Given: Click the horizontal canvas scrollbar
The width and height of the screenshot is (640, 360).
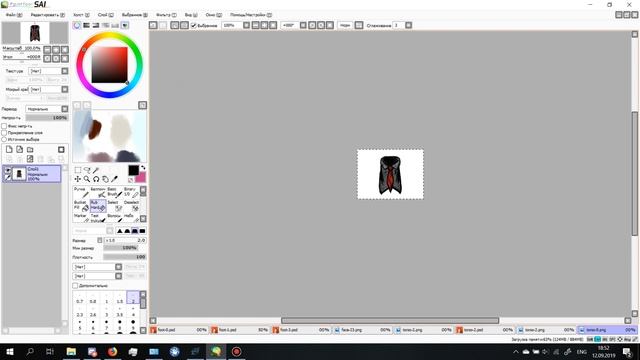Looking at the screenshot, I should 390,321.
